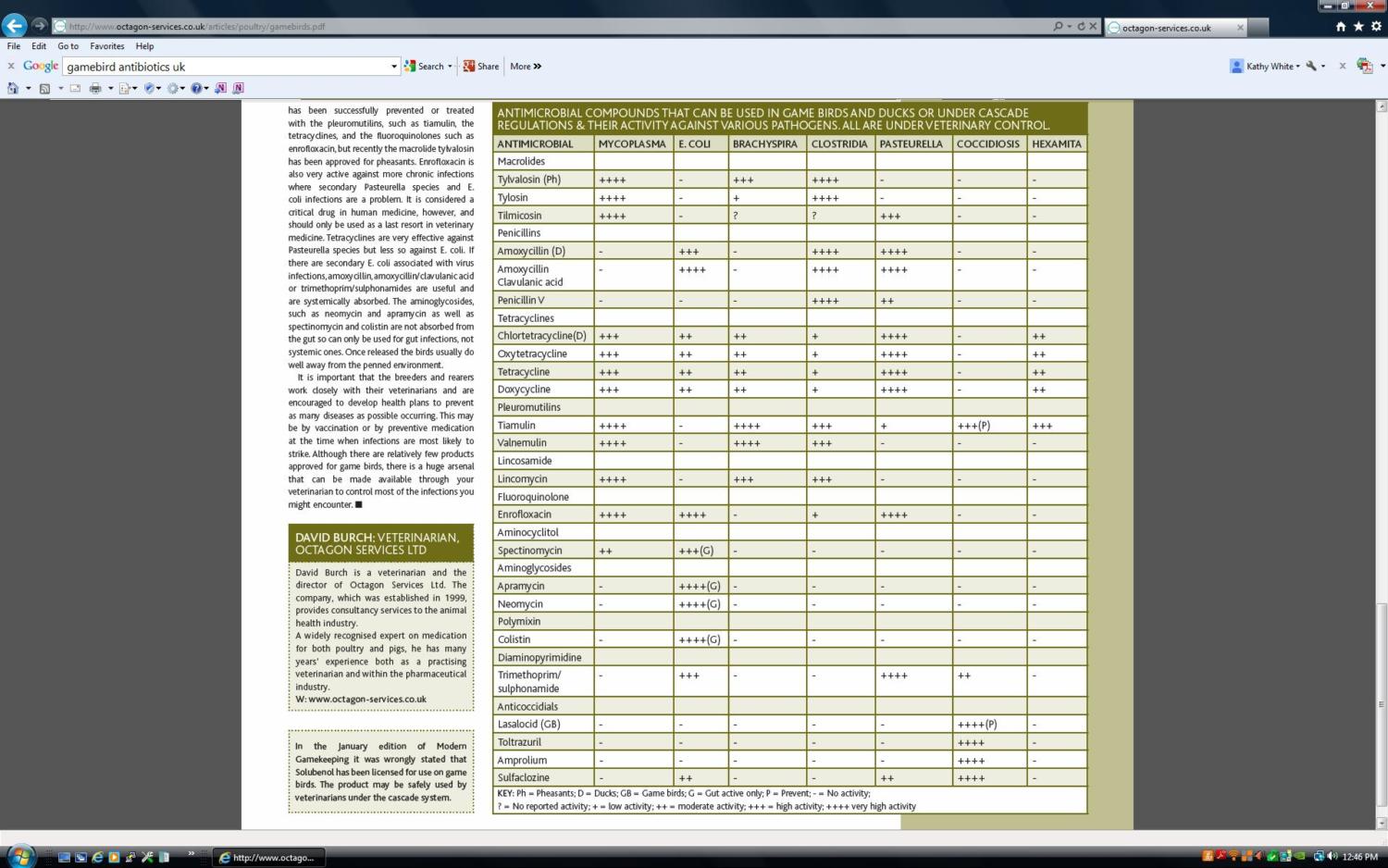Open the Favorites menu
The width and height of the screenshot is (1388, 868).
(106, 46)
